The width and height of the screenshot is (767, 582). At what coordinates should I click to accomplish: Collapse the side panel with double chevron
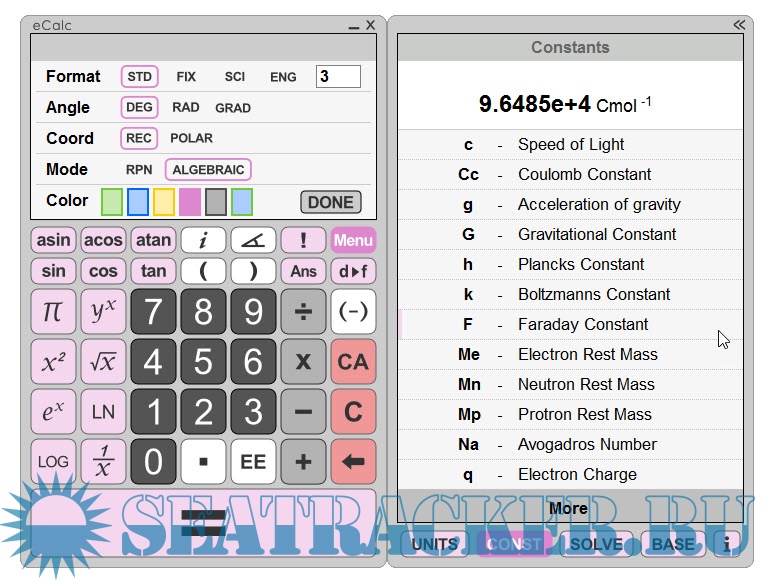[x=739, y=25]
